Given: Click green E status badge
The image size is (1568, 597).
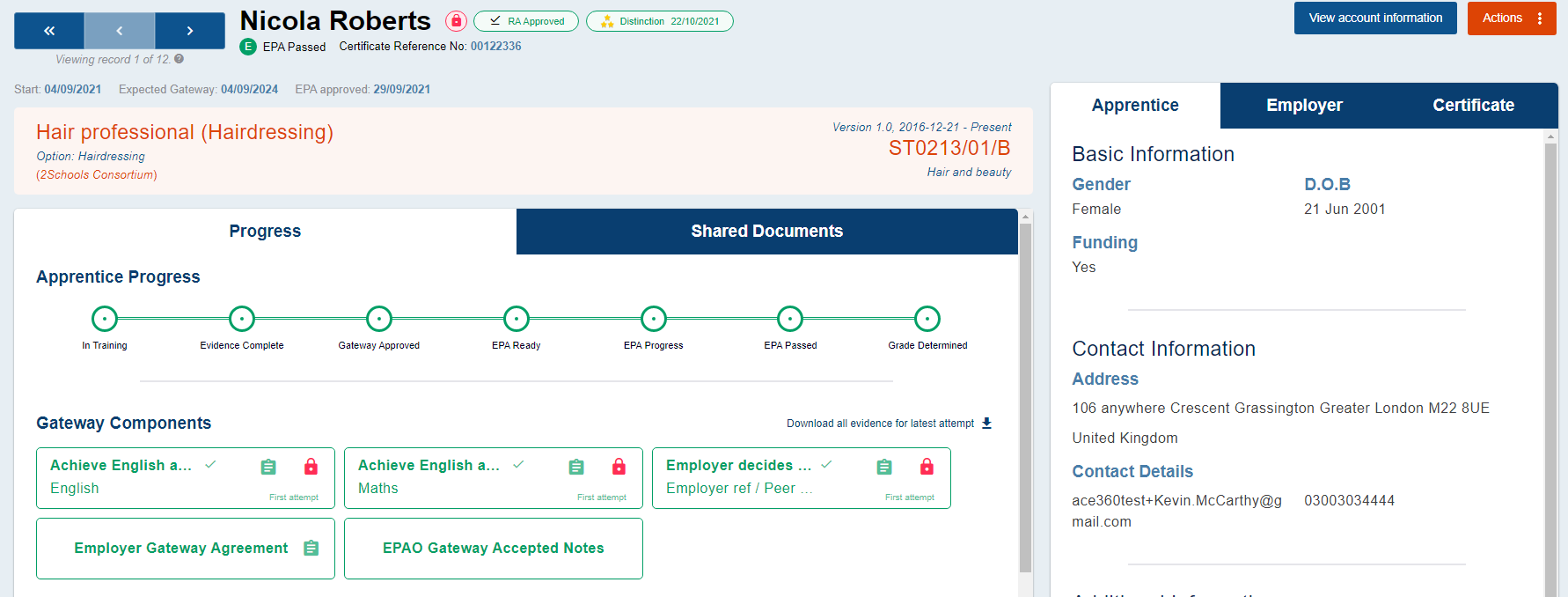Looking at the screenshot, I should pyautogui.click(x=248, y=47).
